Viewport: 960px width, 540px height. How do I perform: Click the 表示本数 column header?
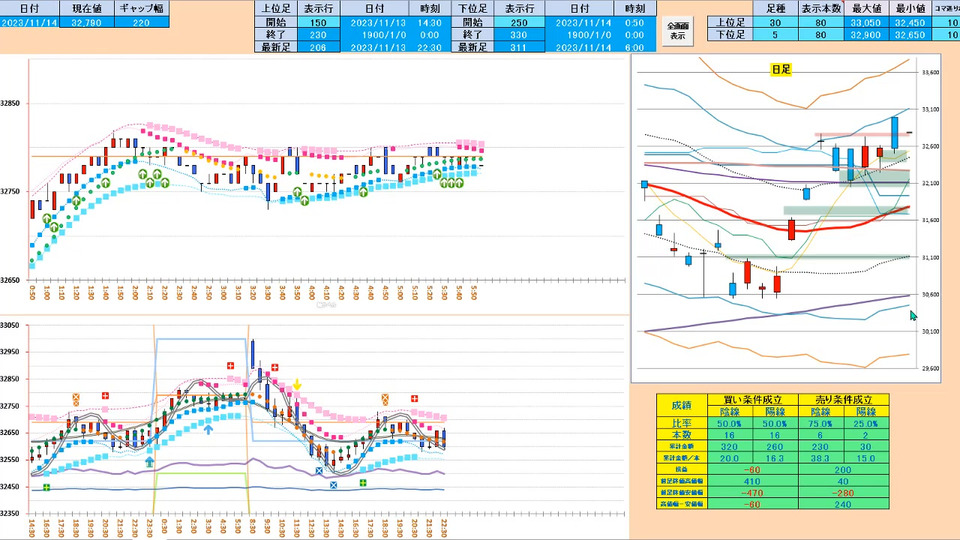tap(821, 9)
